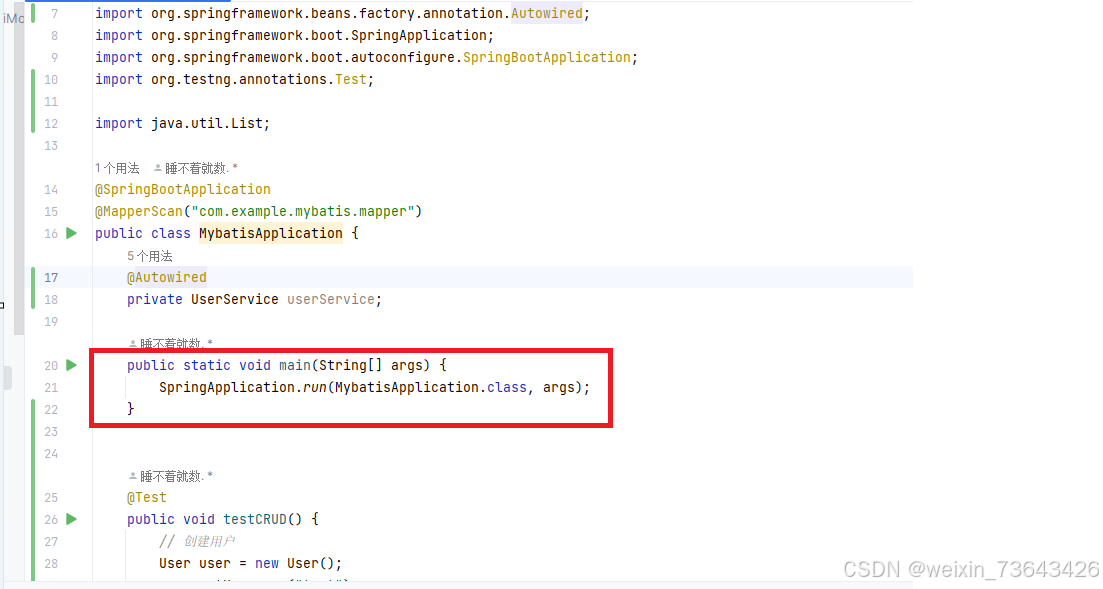Click the UserService type on line 18
The height and width of the screenshot is (589, 1103).
click(x=235, y=299)
